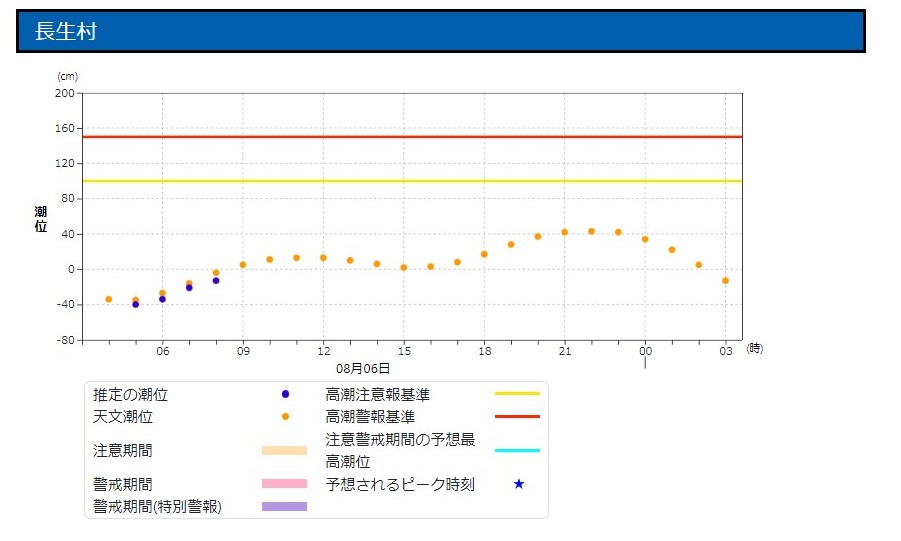This screenshot has height=541, width=901.
Task: Click the orange tide dot at 12 hour
Action: point(324,258)
